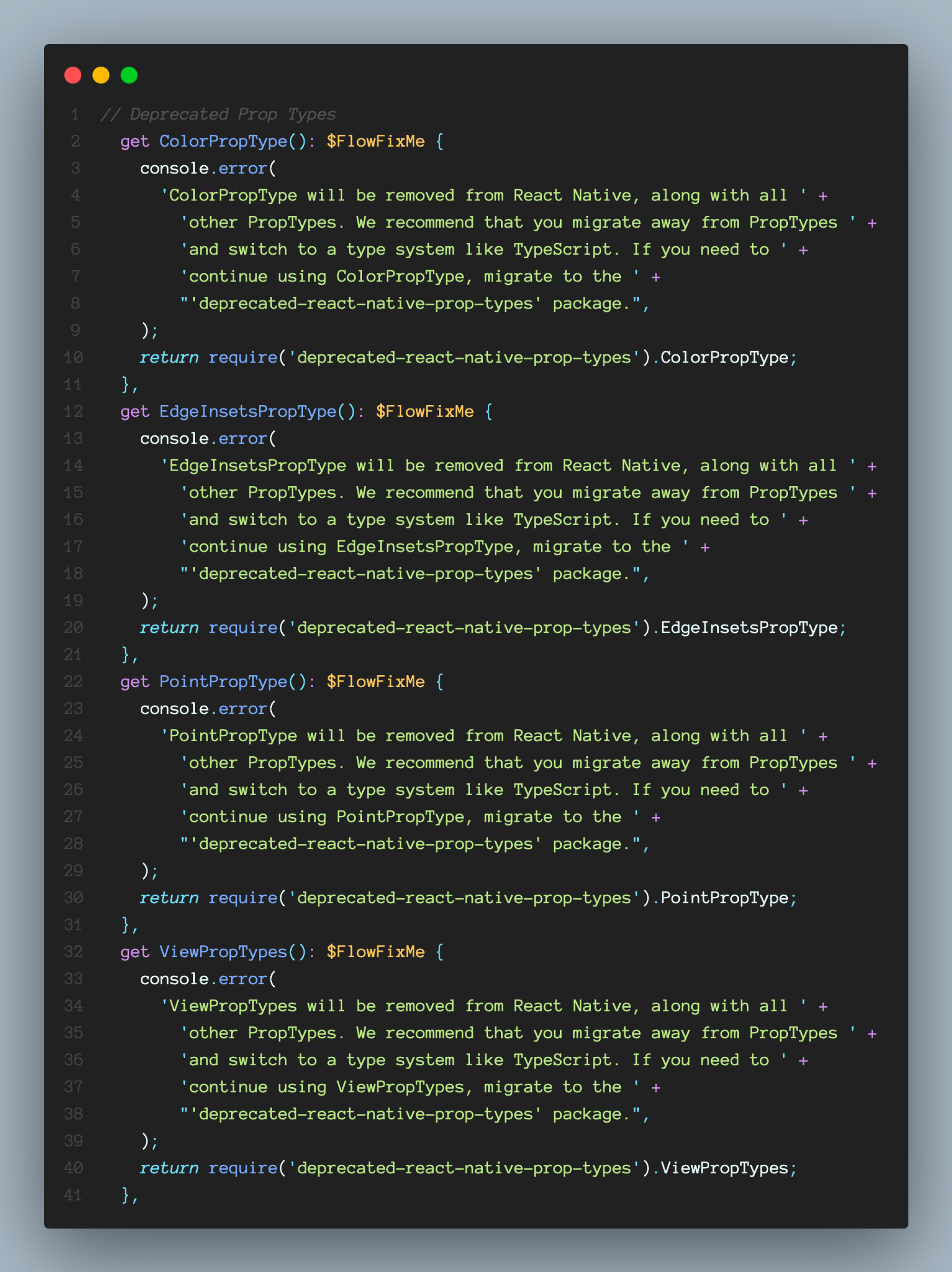Click the yellow minimize traffic light

101,75
